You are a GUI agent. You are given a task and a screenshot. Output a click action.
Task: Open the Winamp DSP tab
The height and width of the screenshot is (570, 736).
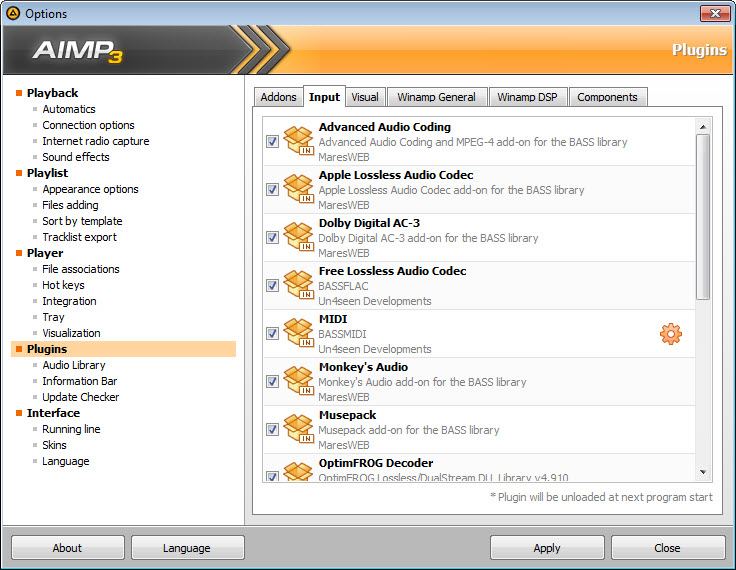pyautogui.click(x=528, y=97)
